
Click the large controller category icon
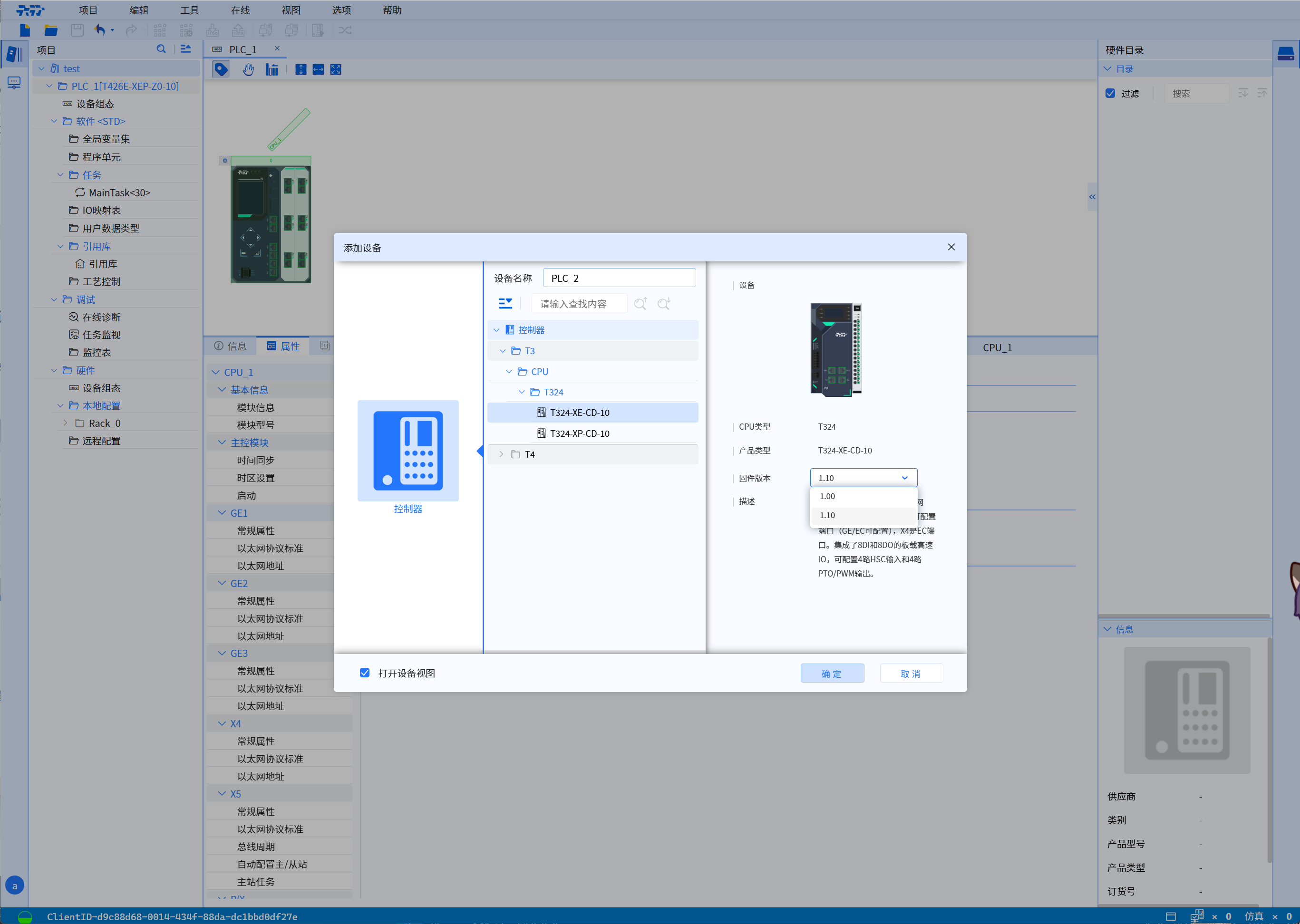point(407,450)
